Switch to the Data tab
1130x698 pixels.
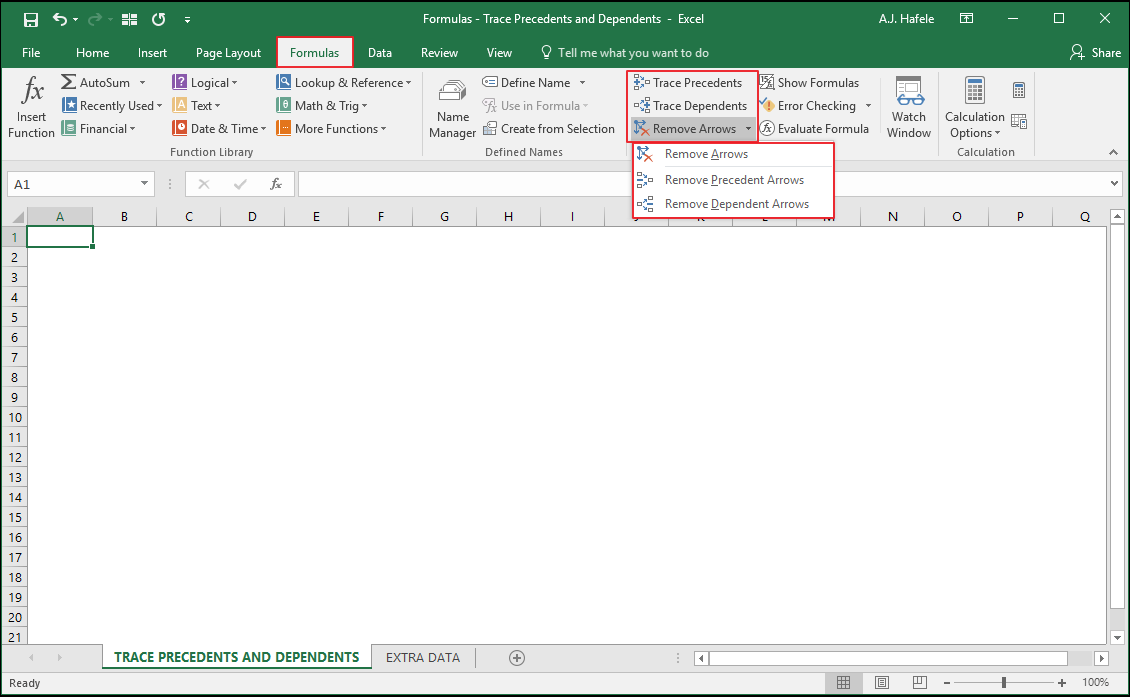click(380, 53)
